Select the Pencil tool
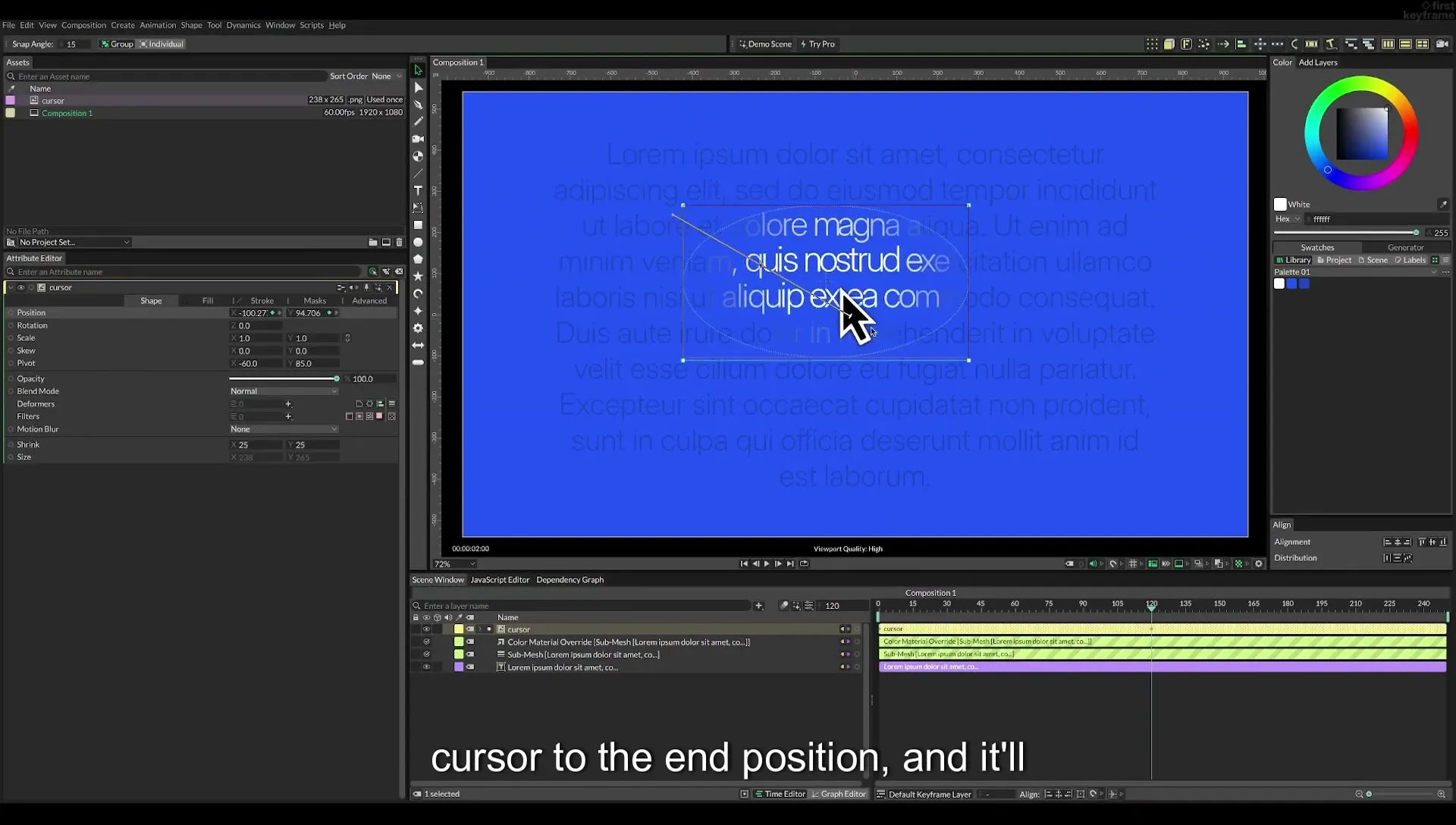The image size is (1456, 825). tap(418, 121)
